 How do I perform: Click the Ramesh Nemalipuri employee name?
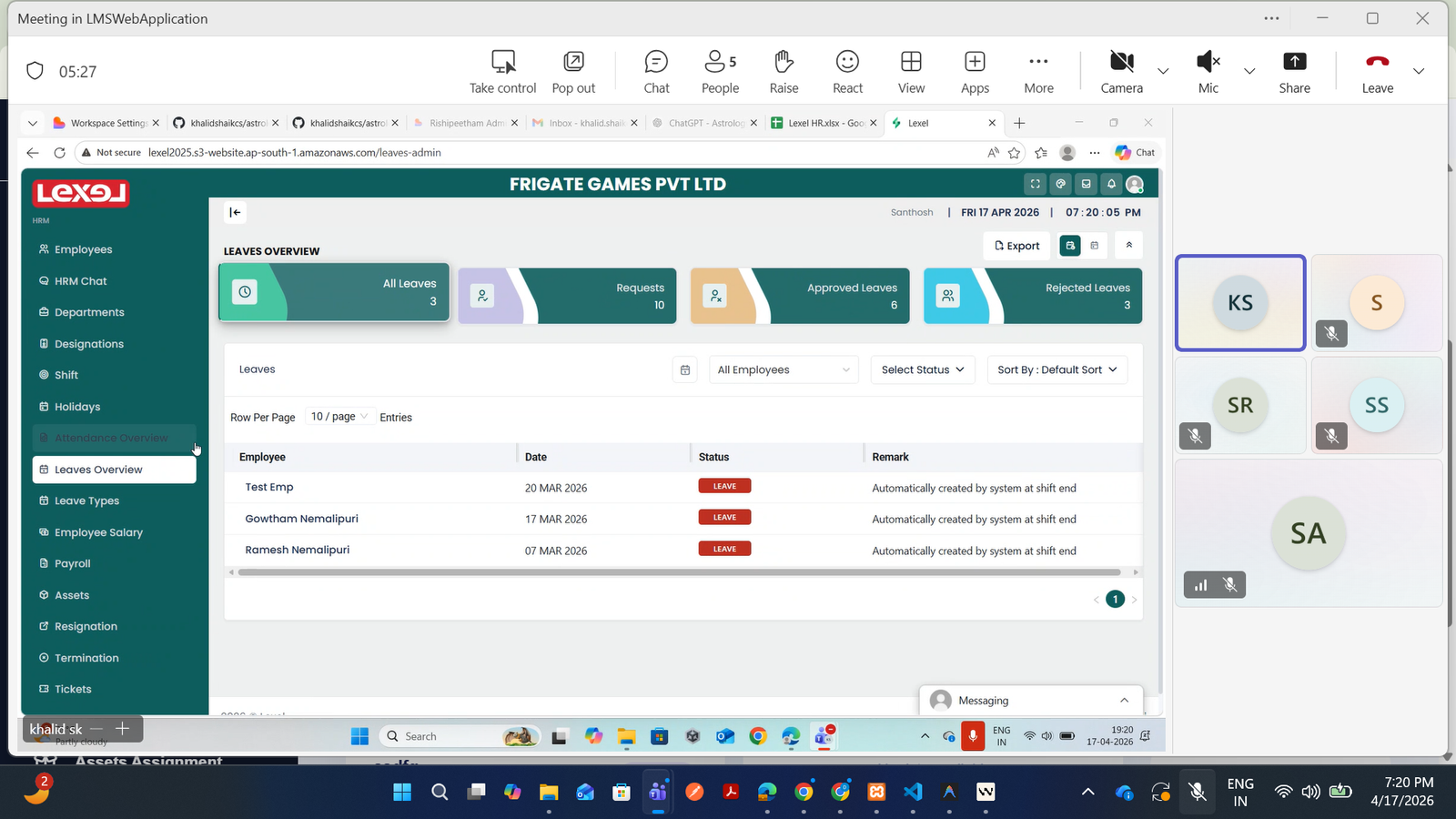[x=297, y=550]
